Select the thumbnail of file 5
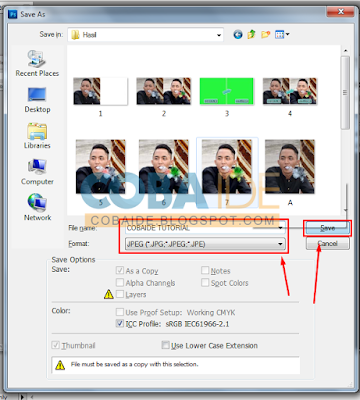 [101, 167]
